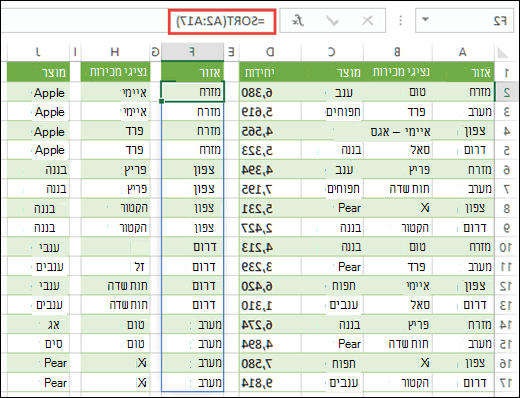Select units cell D17 in row 17
The width and height of the screenshot is (520, 398).
(x=270, y=383)
